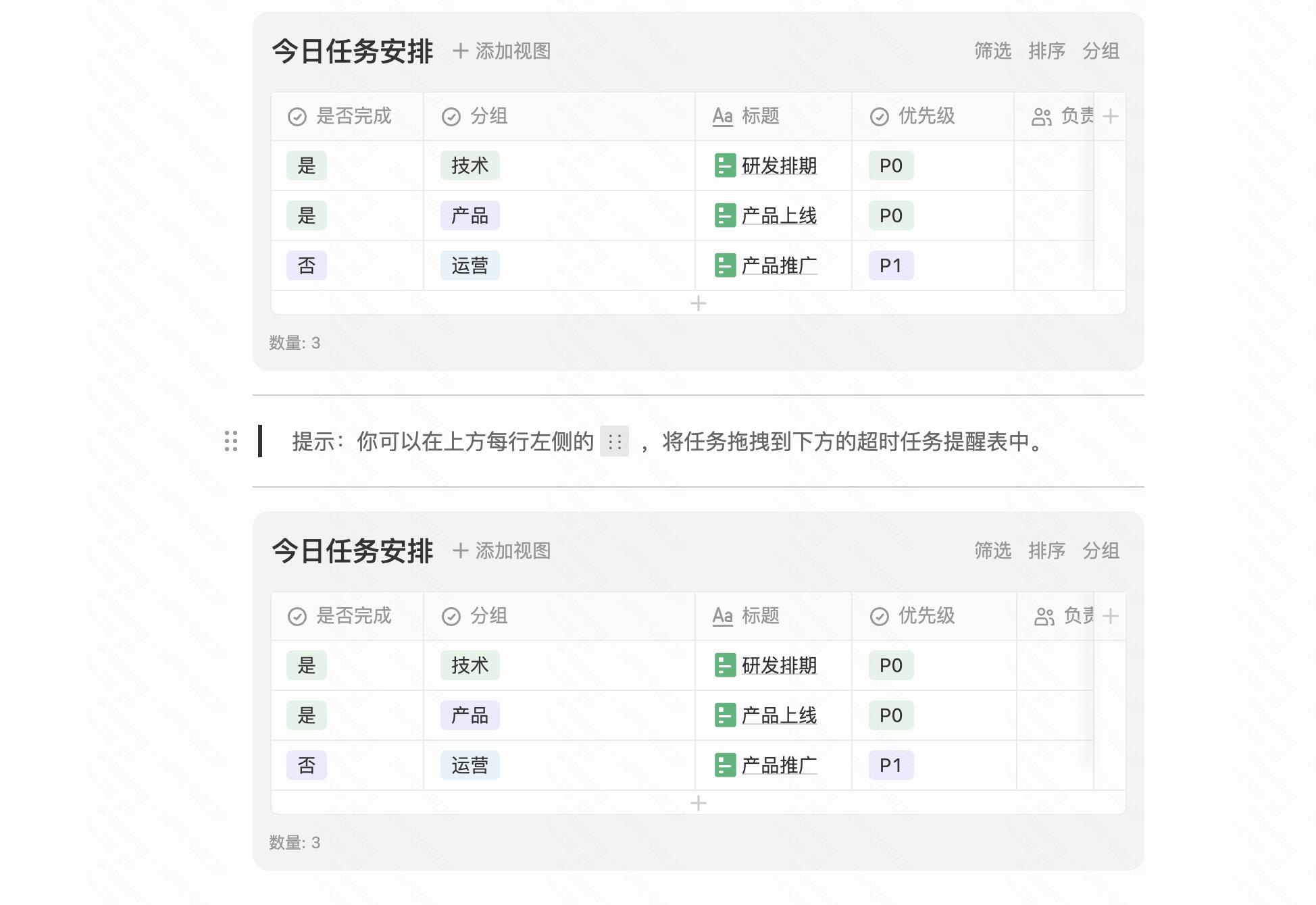This screenshot has width=1316, height=905.
Task: Click the 否 completion tag in the bottom table
Action: point(306,765)
